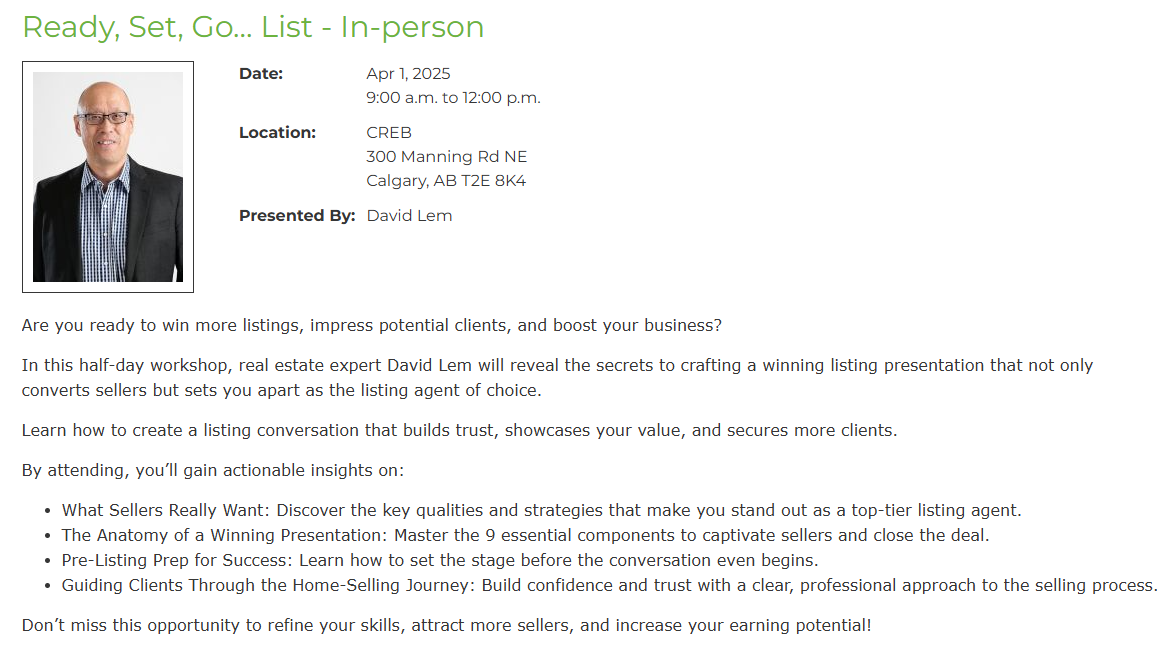Image resolution: width=1171 pixels, height=646 pixels.
Task: Click 'Guiding Clients Through the Home-Selling Journey' bullet
Action: tap(609, 586)
